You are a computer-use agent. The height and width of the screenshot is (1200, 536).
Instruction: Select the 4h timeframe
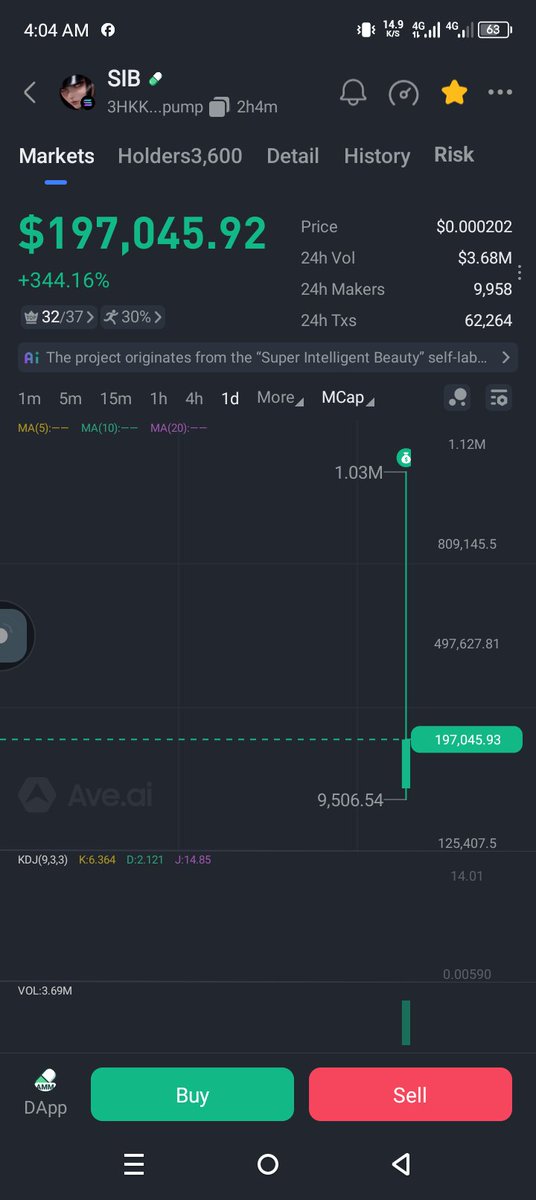194,398
